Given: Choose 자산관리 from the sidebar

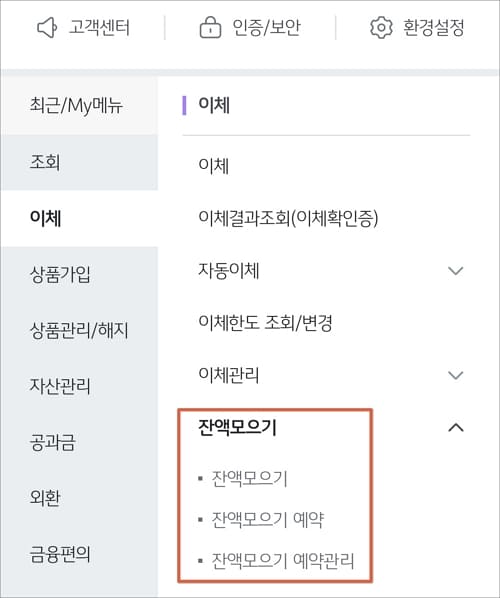Looking at the screenshot, I should click(79, 386).
